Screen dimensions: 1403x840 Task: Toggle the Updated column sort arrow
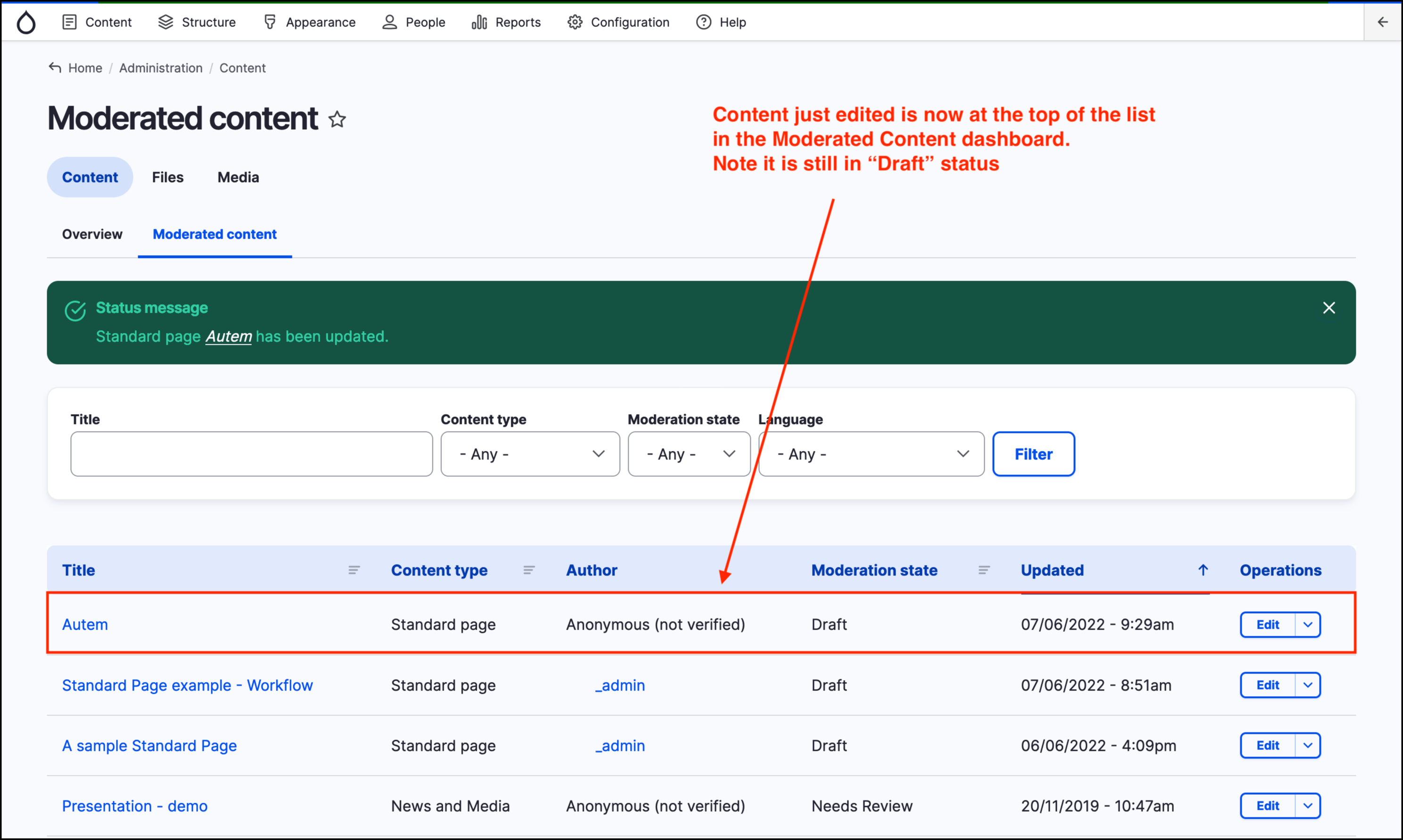(1203, 570)
